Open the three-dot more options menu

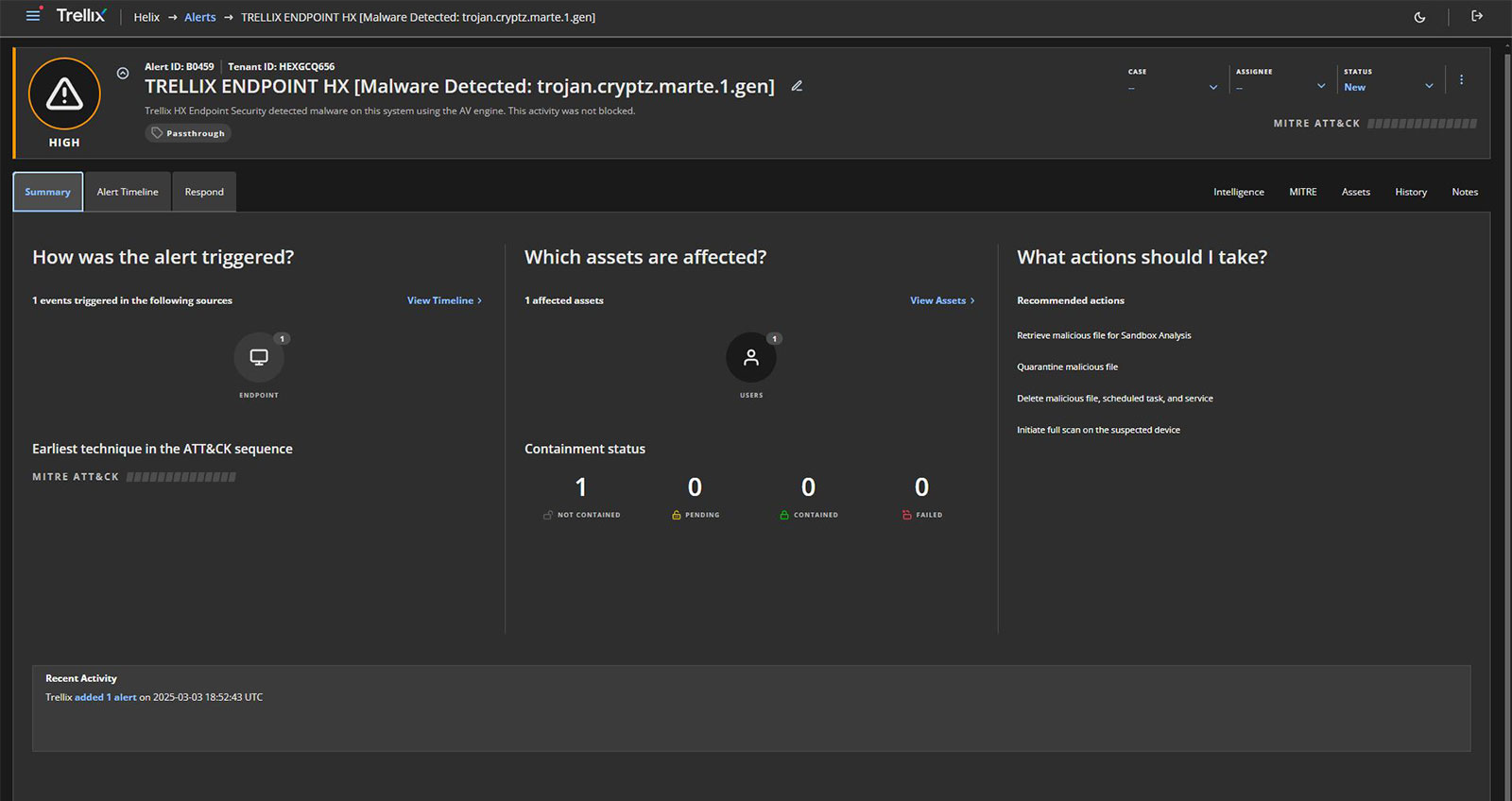coord(1461,80)
